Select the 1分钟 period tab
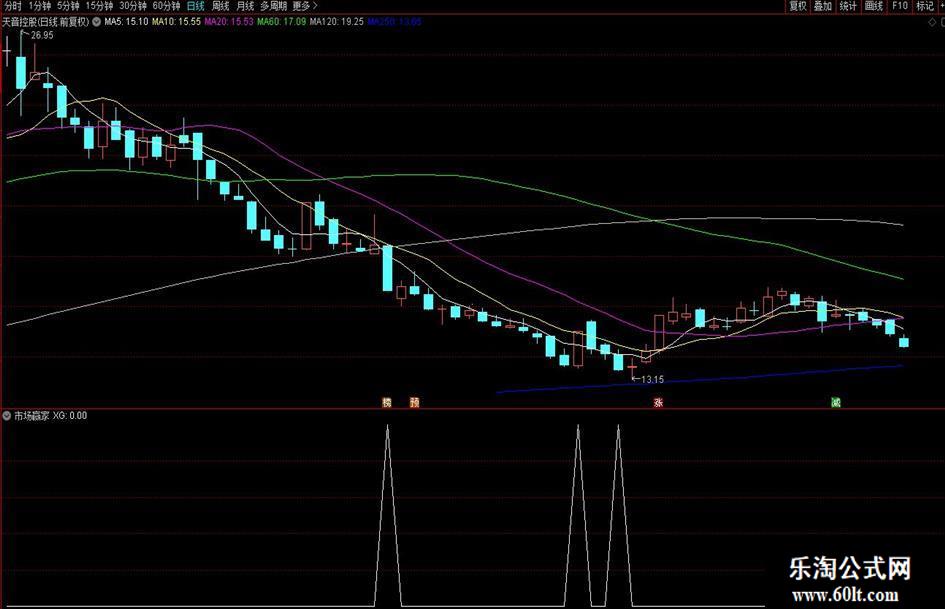Screen dimensions: 945x609 tap(40, 6)
